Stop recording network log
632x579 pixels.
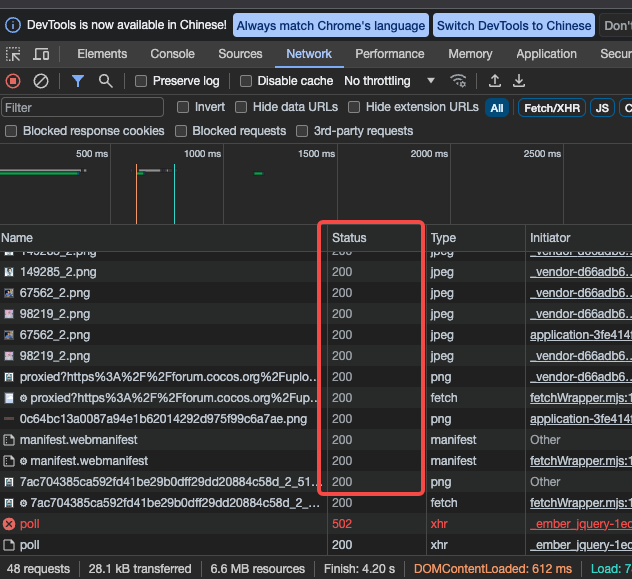(x=13, y=81)
